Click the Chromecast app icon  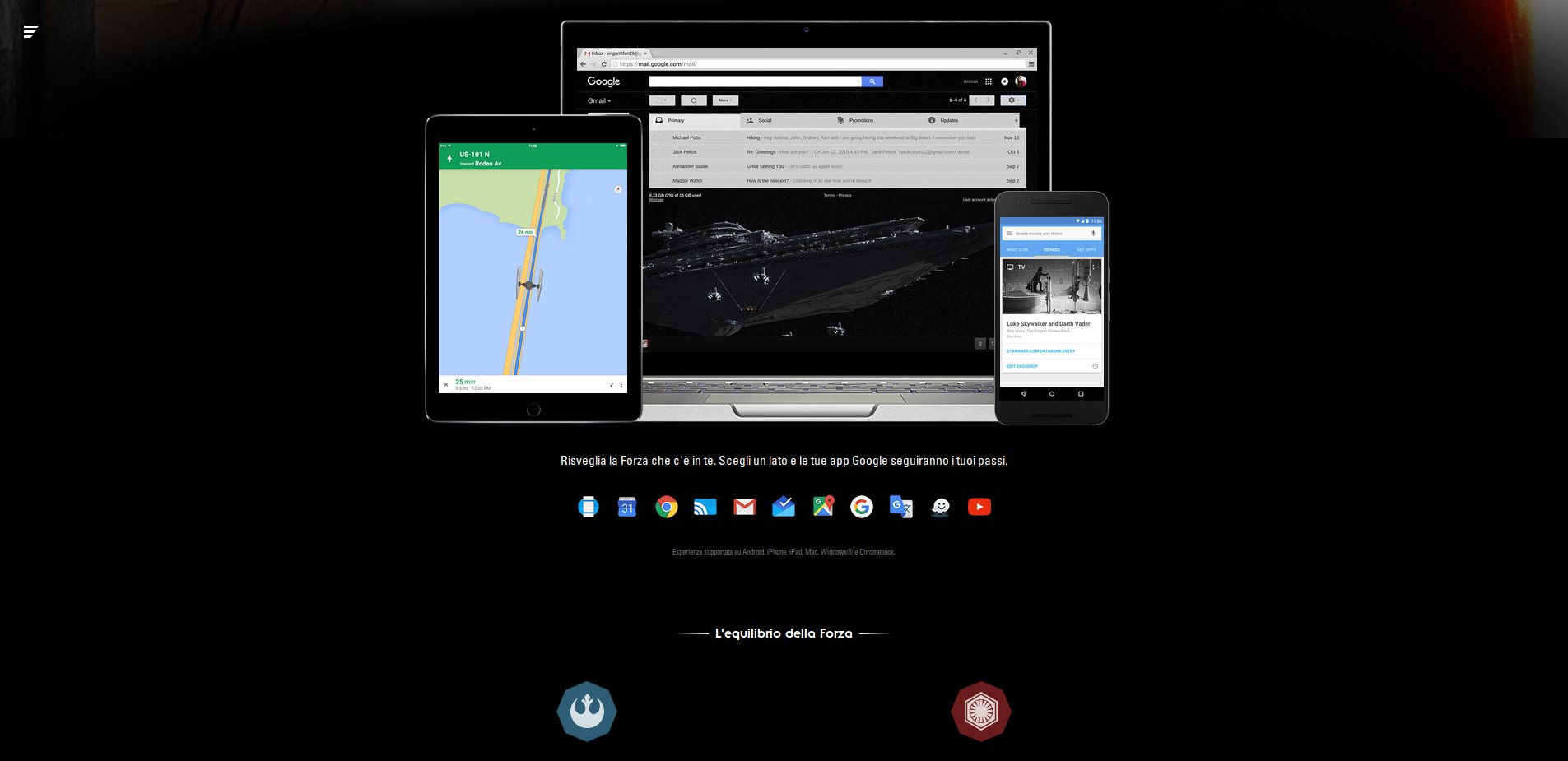[x=705, y=507]
